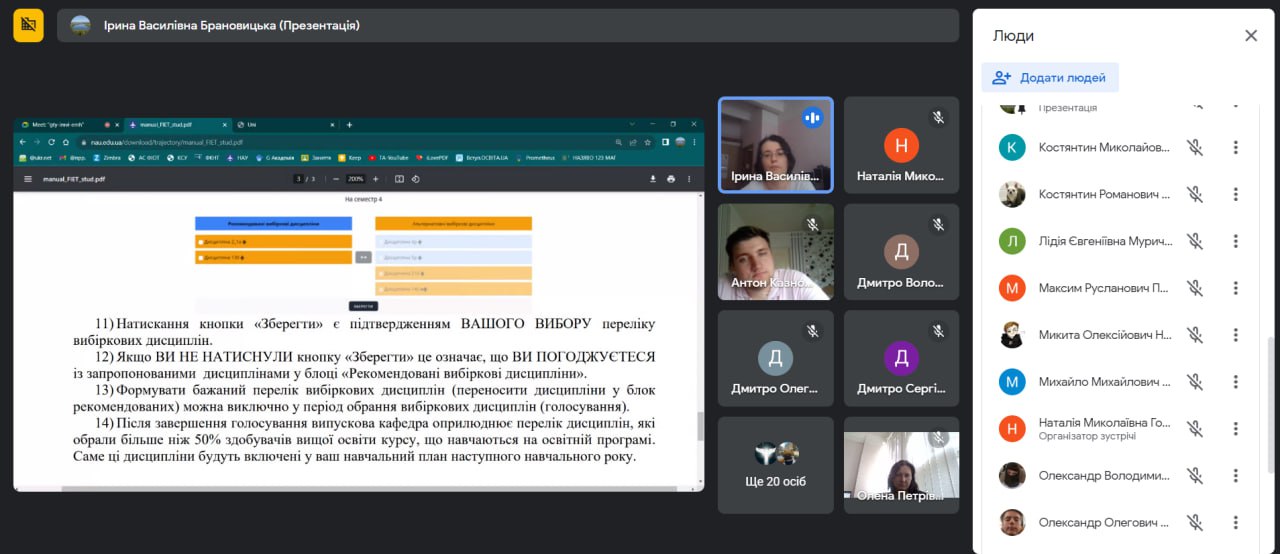The width and height of the screenshot is (1280, 554).
Task: Close the People side panel
Action: pos(1250,36)
